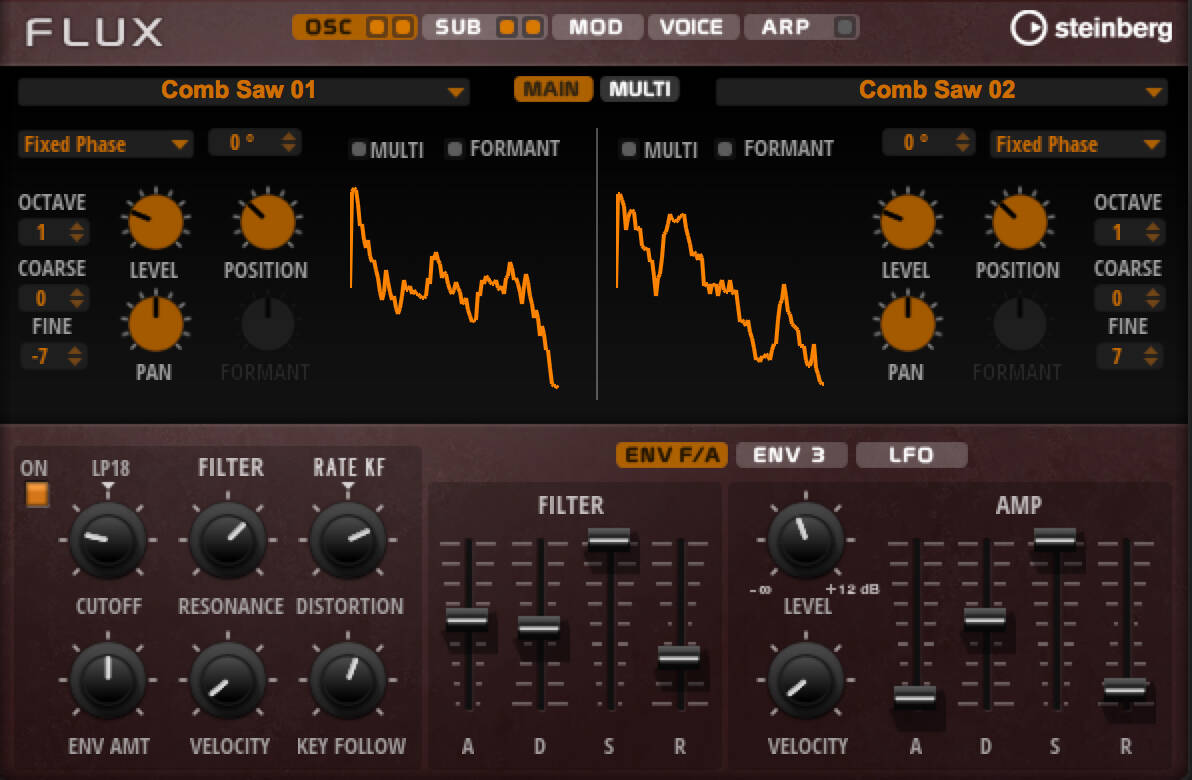This screenshot has width=1192, height=780.
Task: Click the filter RESONANCE knob
Action: (x=228, y=541)
